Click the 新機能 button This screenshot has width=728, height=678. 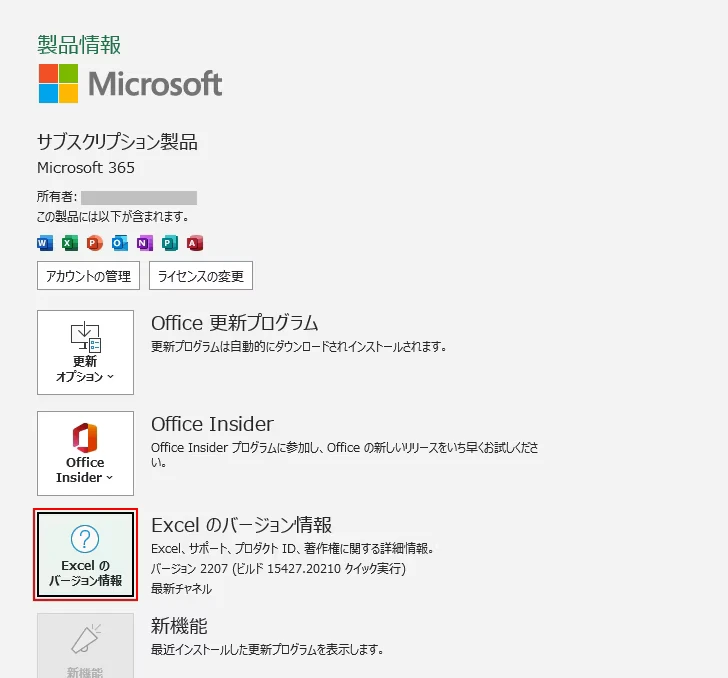click(x=85, y=645)
